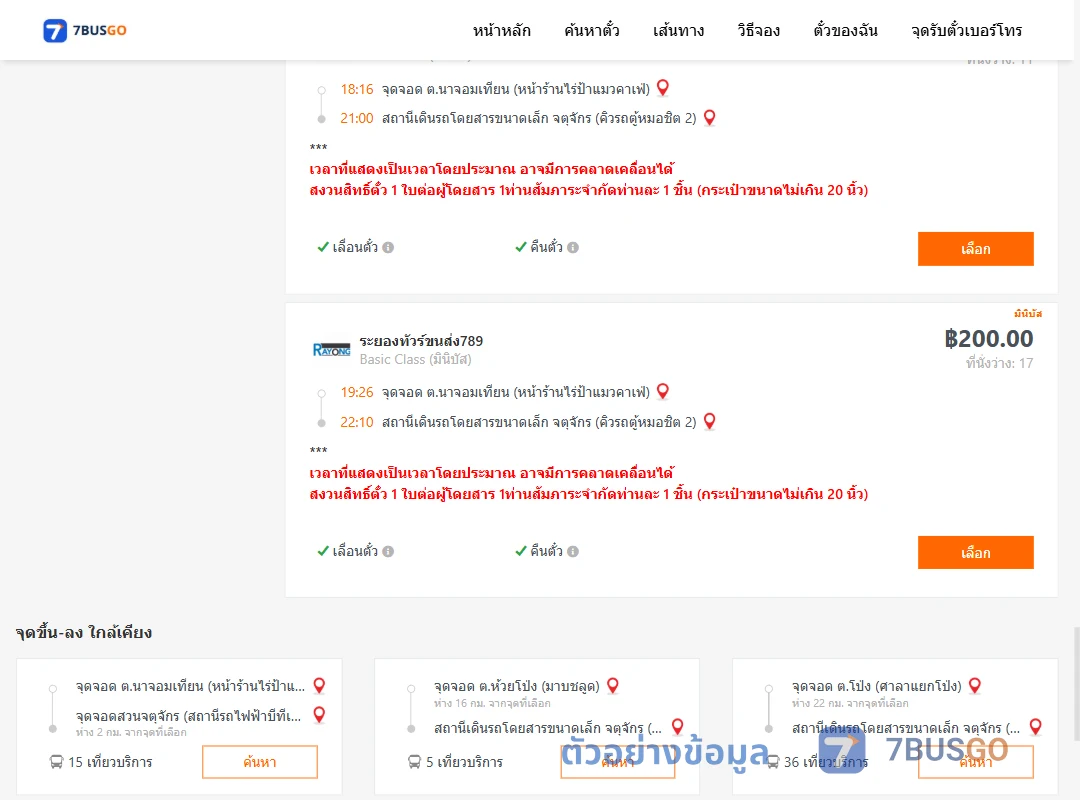
Task: Click the ฿200.00 price
Action: pyautogui.click(x=988, y=338)
